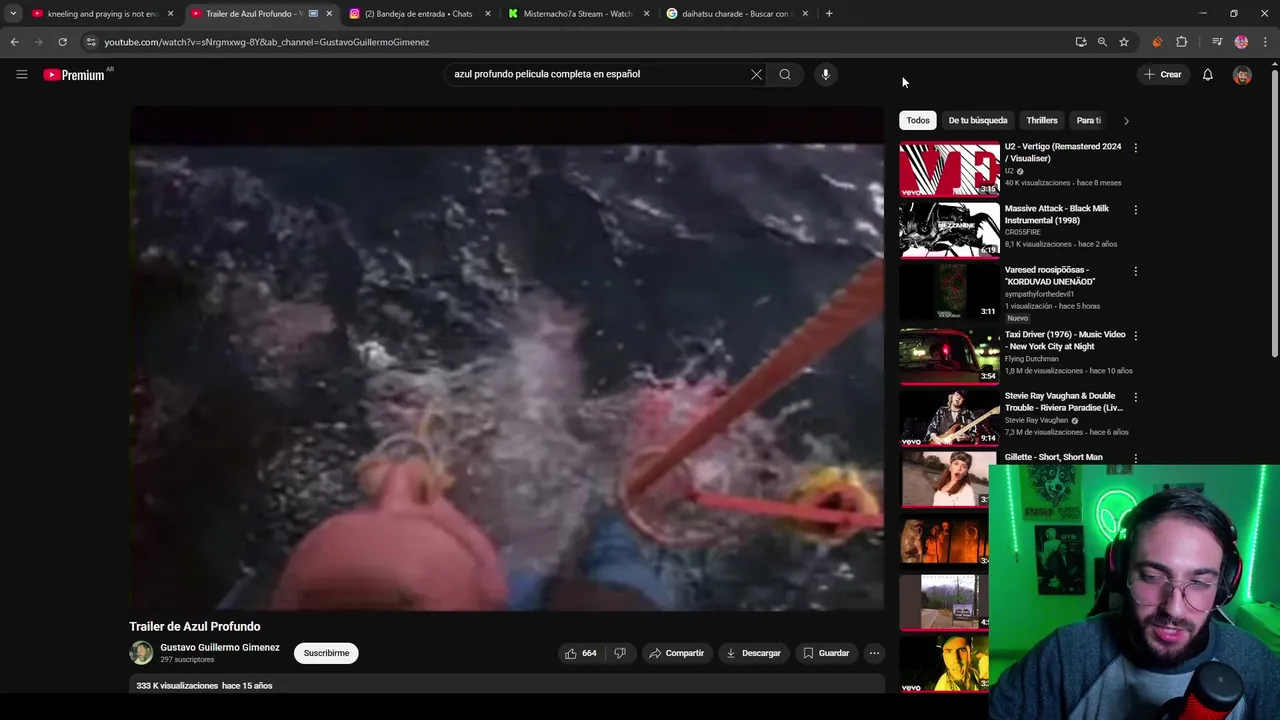
Task: Focus the YouTube search field
Action: point(598,74)
